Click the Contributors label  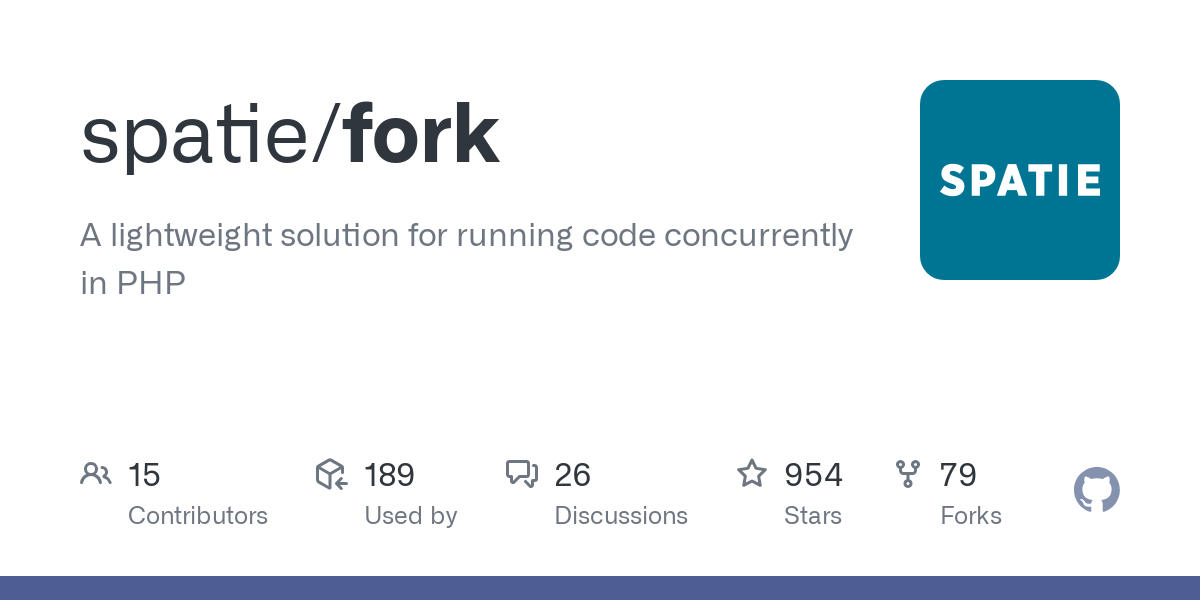pos(198,516)
